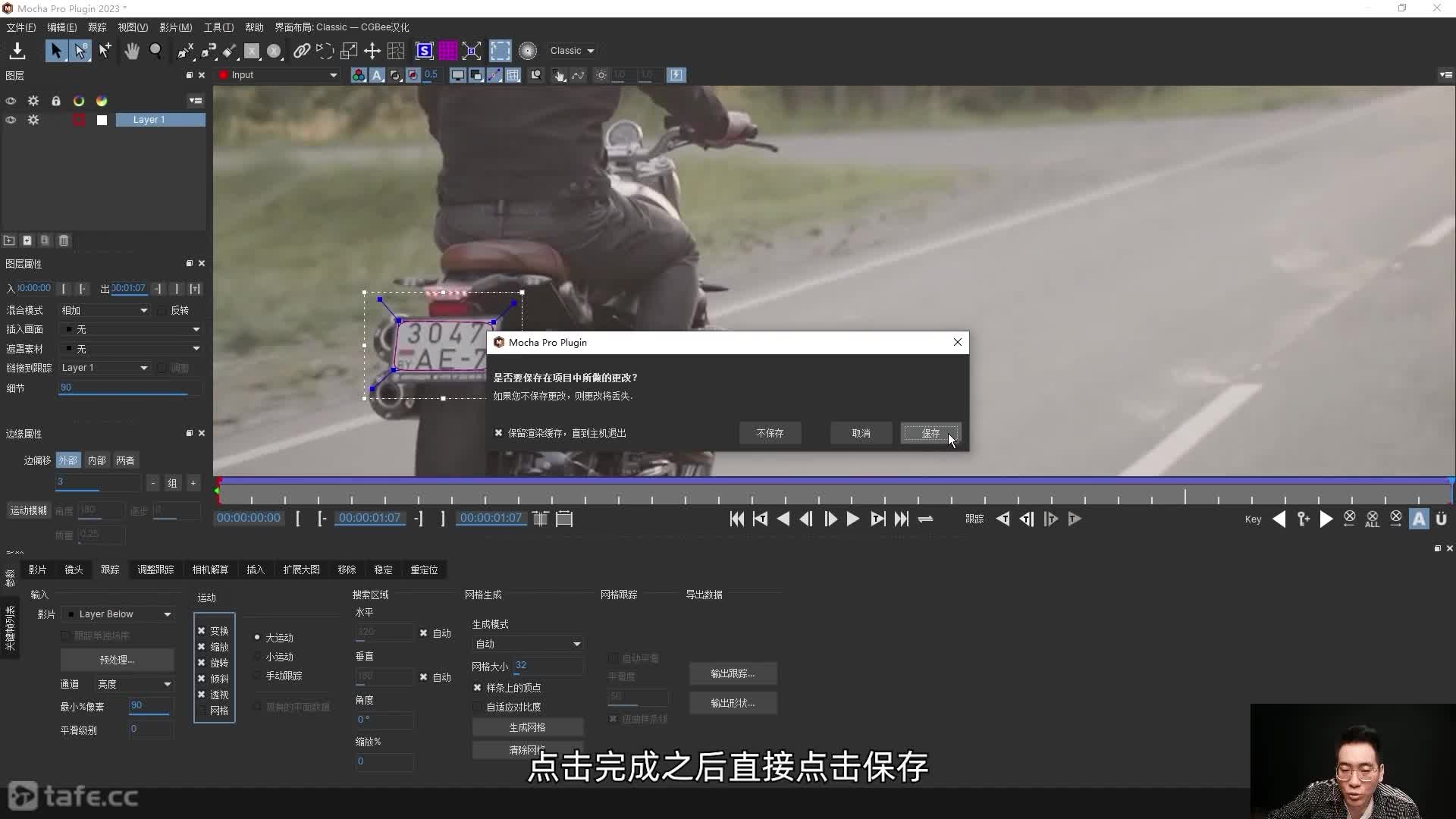Click the 最小%像素 value field

pos(150,706)
